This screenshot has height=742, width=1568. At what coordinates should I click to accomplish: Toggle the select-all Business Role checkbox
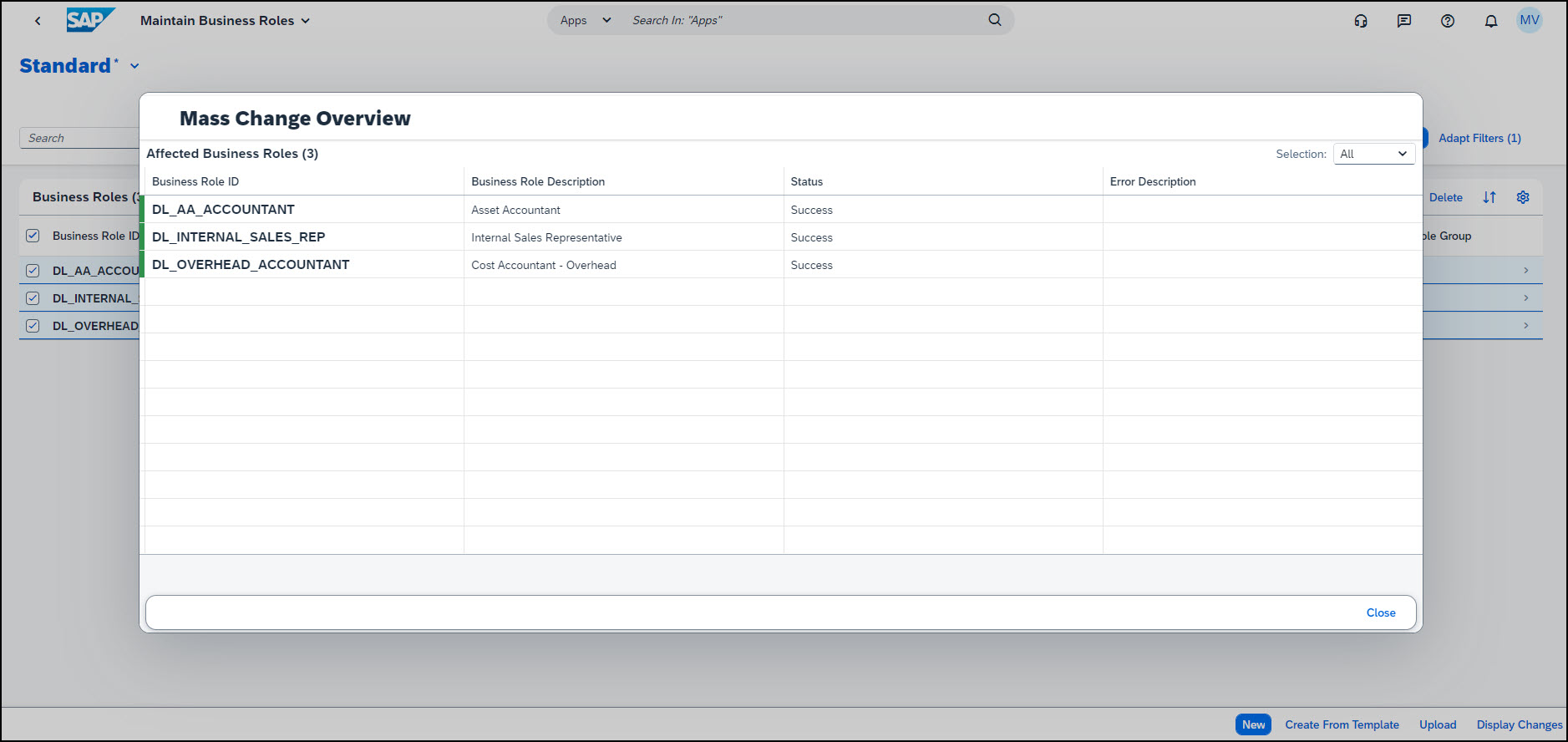coord(33,236)
